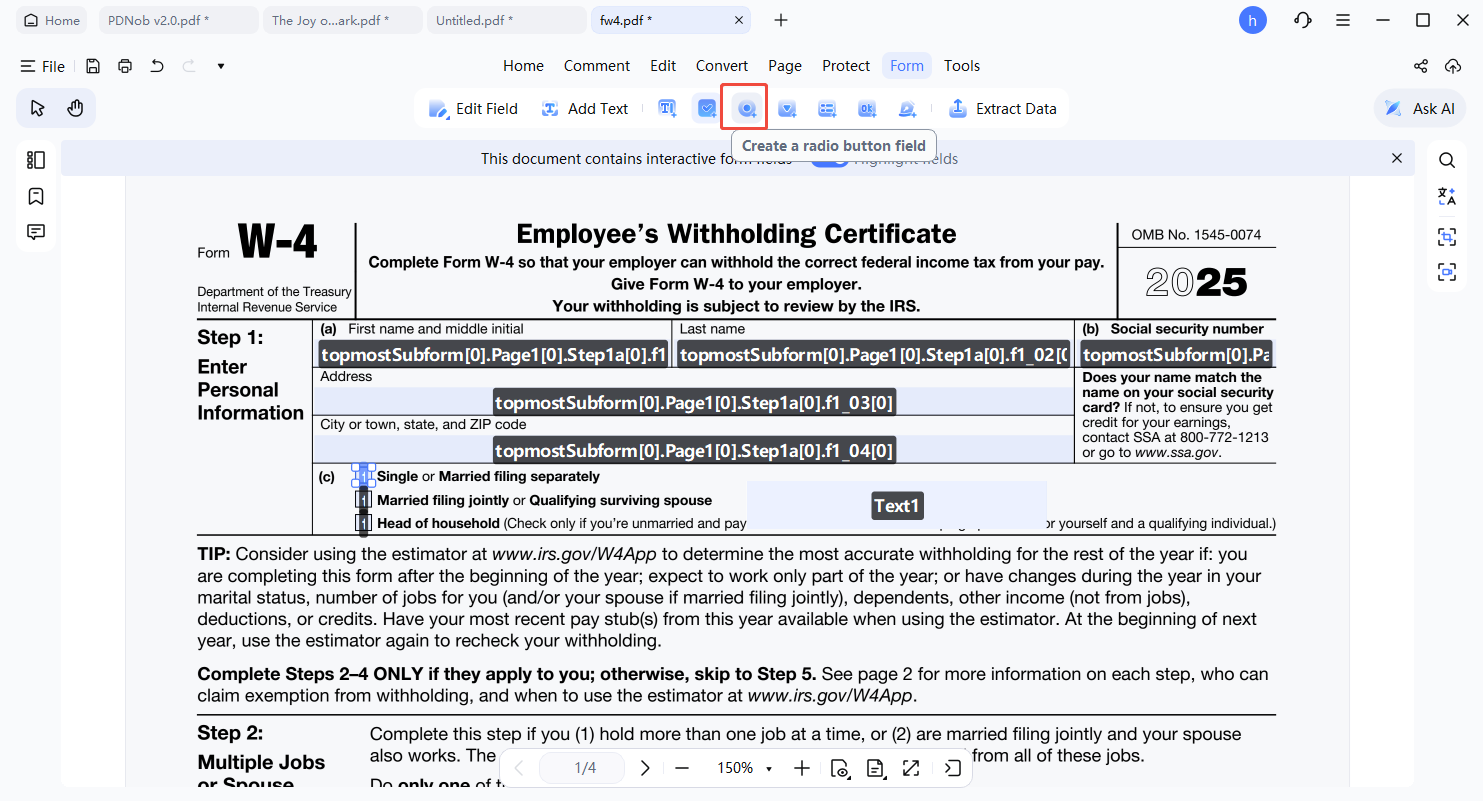
Task: Open the Search panel in the right sidebar
Action: [1447, 159]
